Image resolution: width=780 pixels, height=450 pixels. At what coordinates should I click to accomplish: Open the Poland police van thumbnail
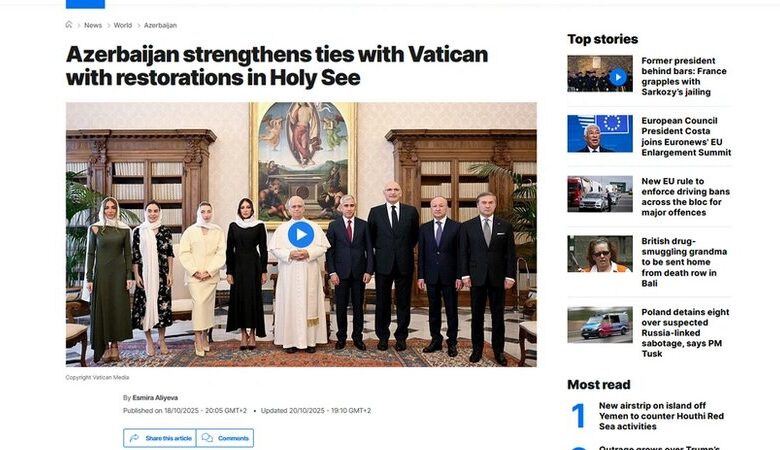coord(600,325)
